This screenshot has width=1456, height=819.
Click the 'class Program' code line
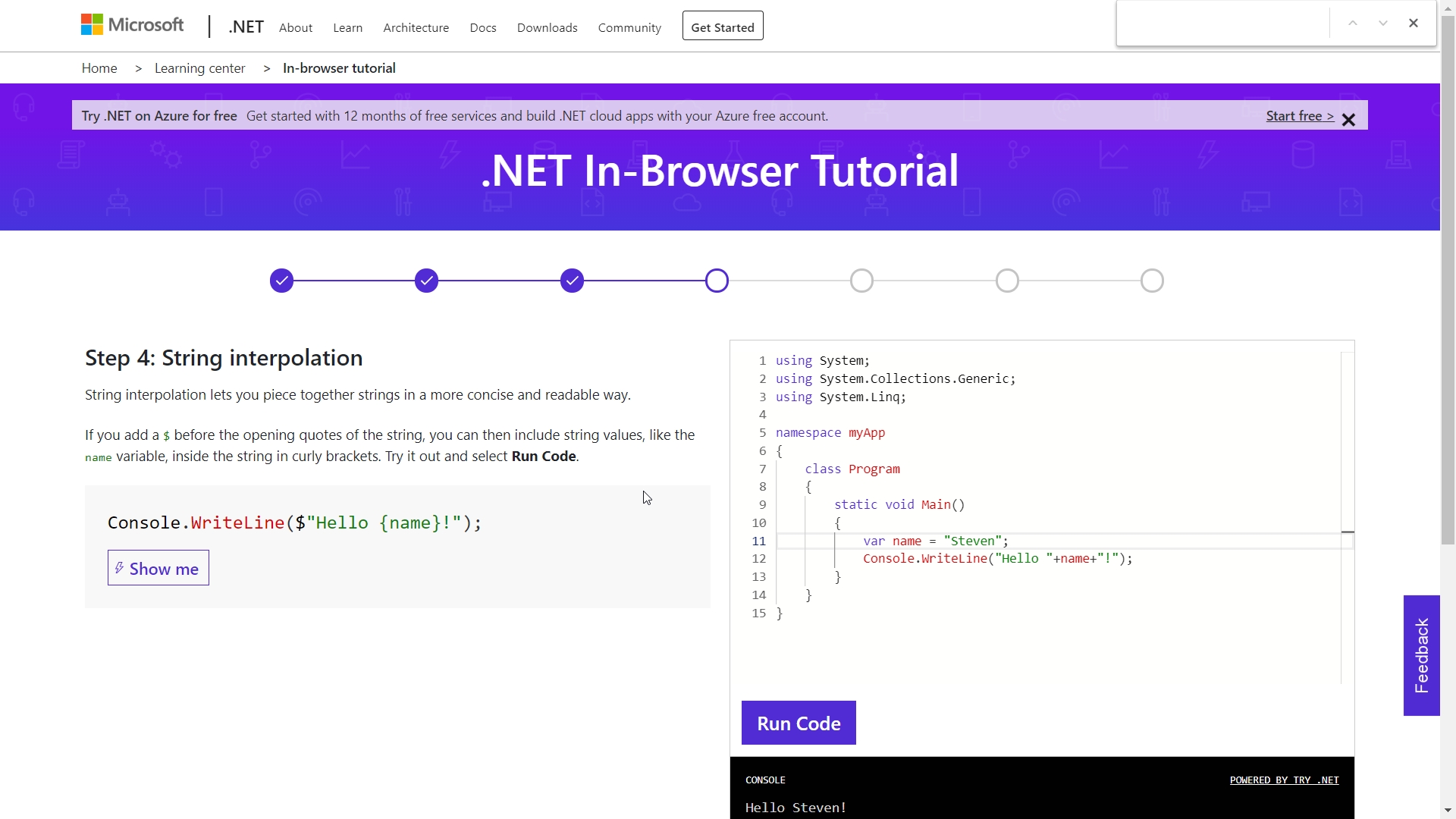pos(852,469)
